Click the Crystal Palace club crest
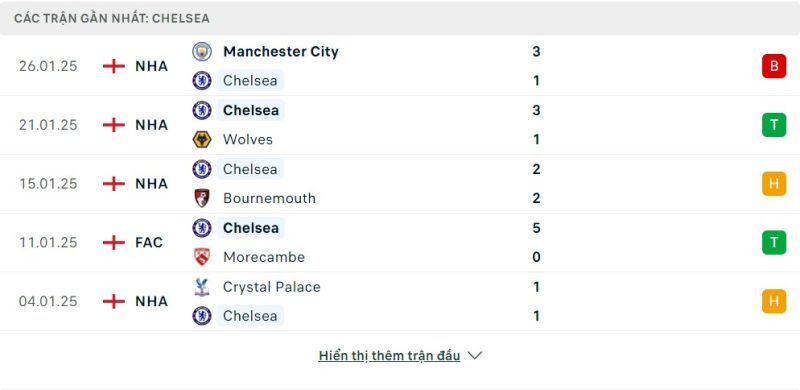The height and width of the screenshot is (390, 800). [x=202, y=287]
